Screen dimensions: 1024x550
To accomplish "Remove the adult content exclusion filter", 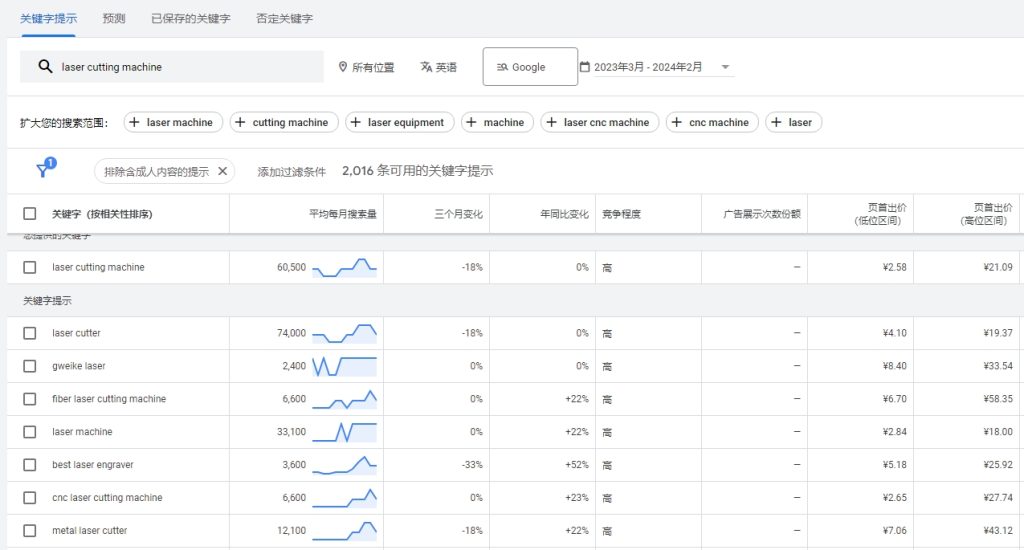I will coord(223,171).
